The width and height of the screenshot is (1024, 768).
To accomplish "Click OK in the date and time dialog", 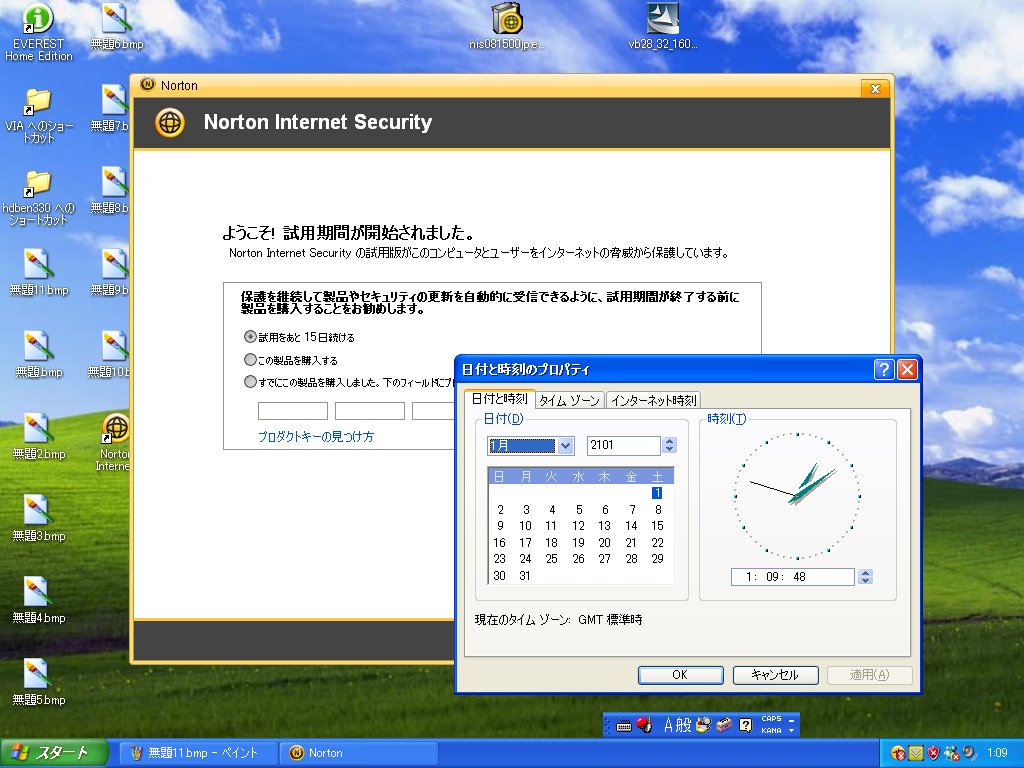I will 680,675.
